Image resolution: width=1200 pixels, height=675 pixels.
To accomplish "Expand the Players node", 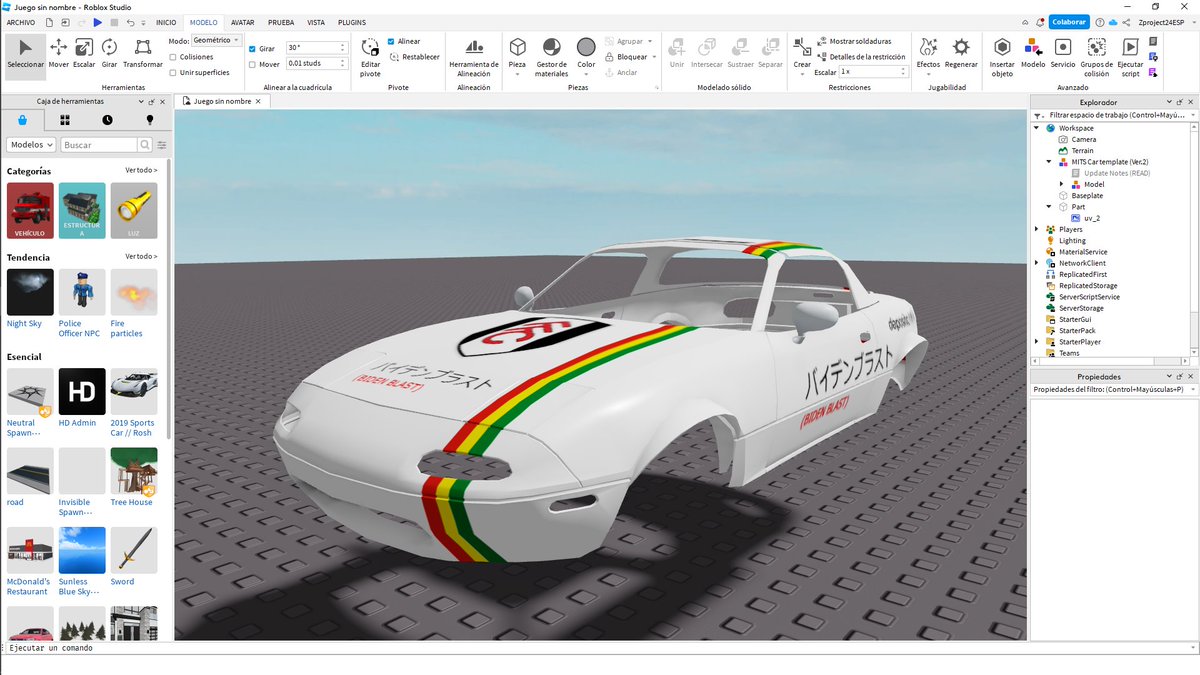I will (1037, 229).
